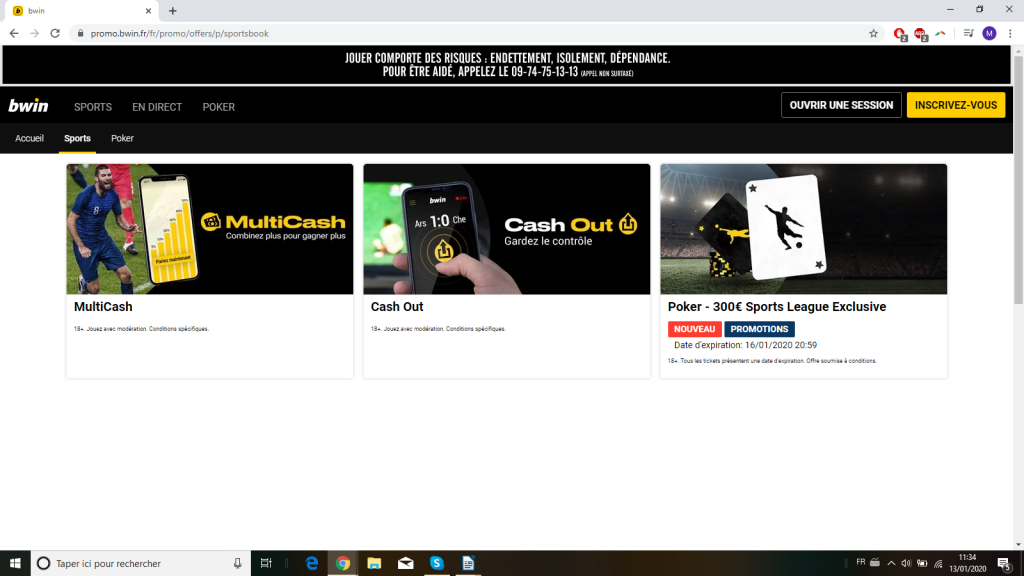Click OUVRIR UNE SESSION button
Image resolution: width=1024 pixels, height=576 pixels.
pos(841,105)
